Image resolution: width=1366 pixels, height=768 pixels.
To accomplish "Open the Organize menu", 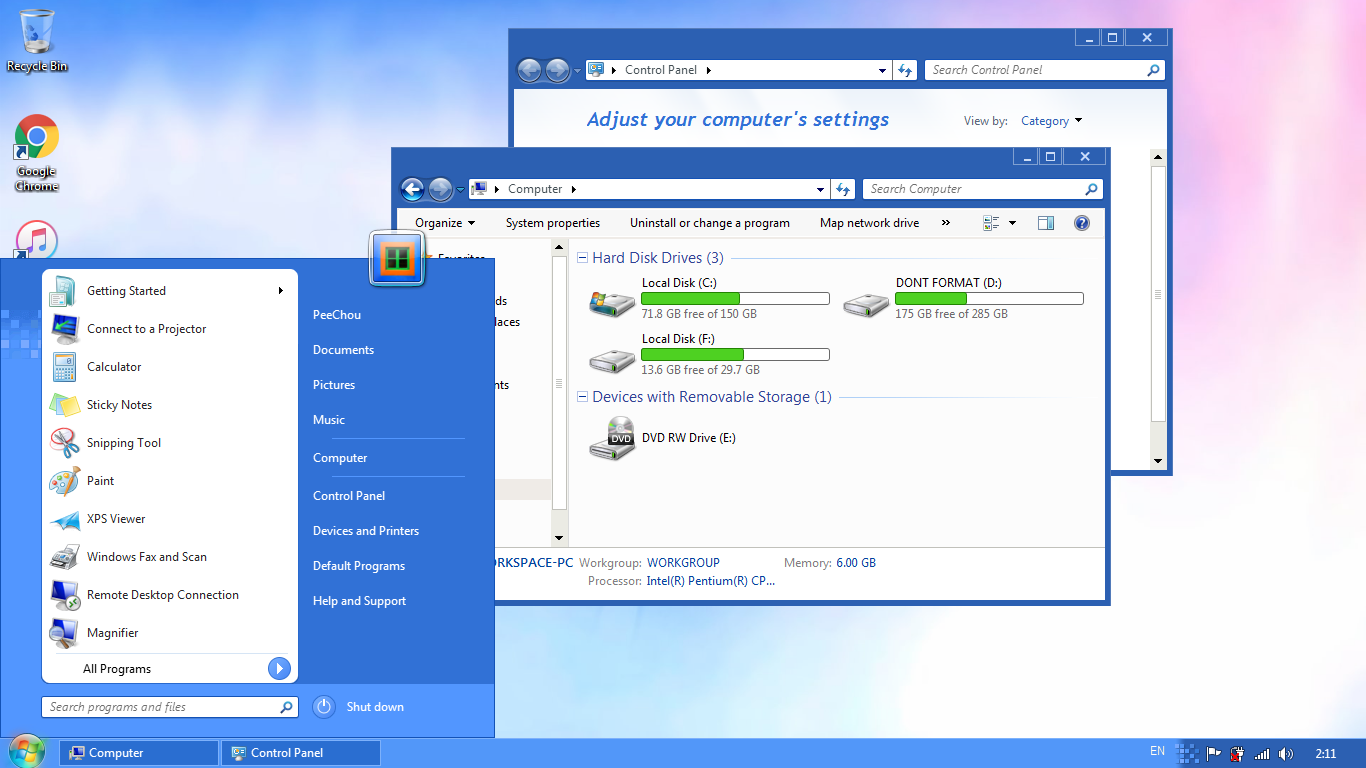I will pyautogui.click(x=445, y=223).
